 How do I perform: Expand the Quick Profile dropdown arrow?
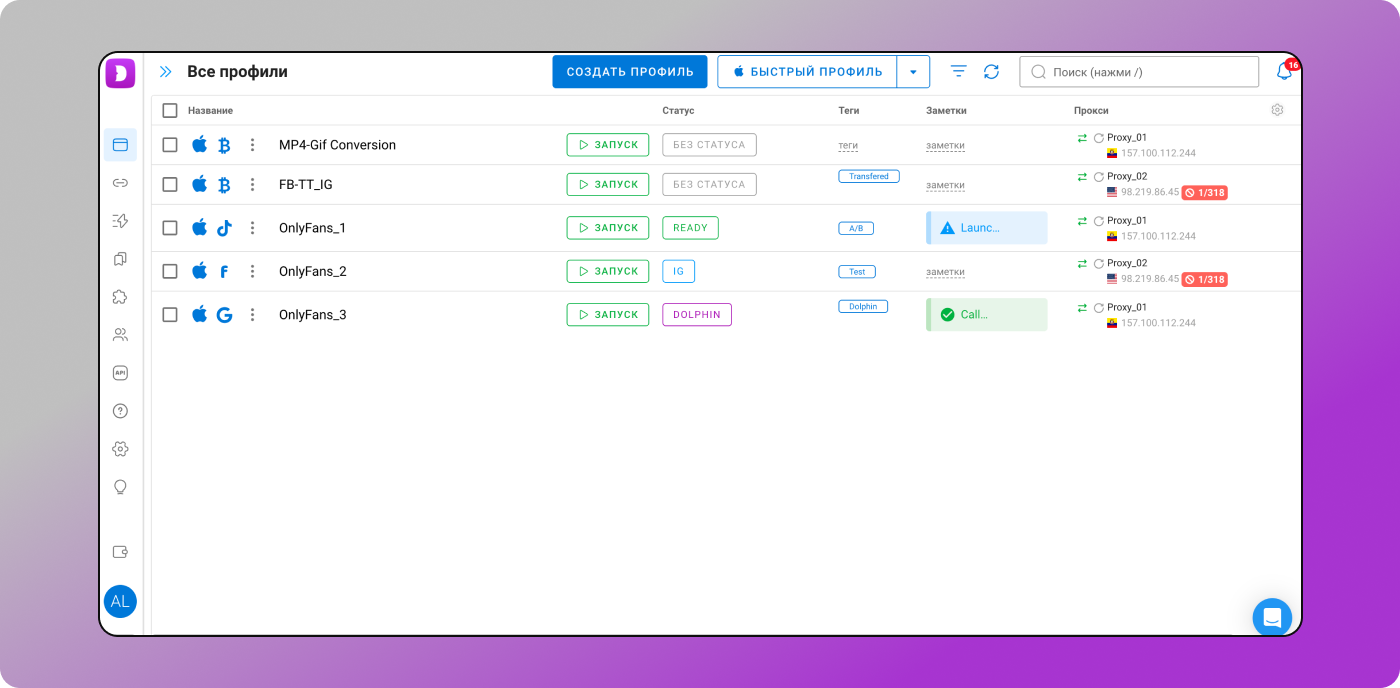point(913,72)
